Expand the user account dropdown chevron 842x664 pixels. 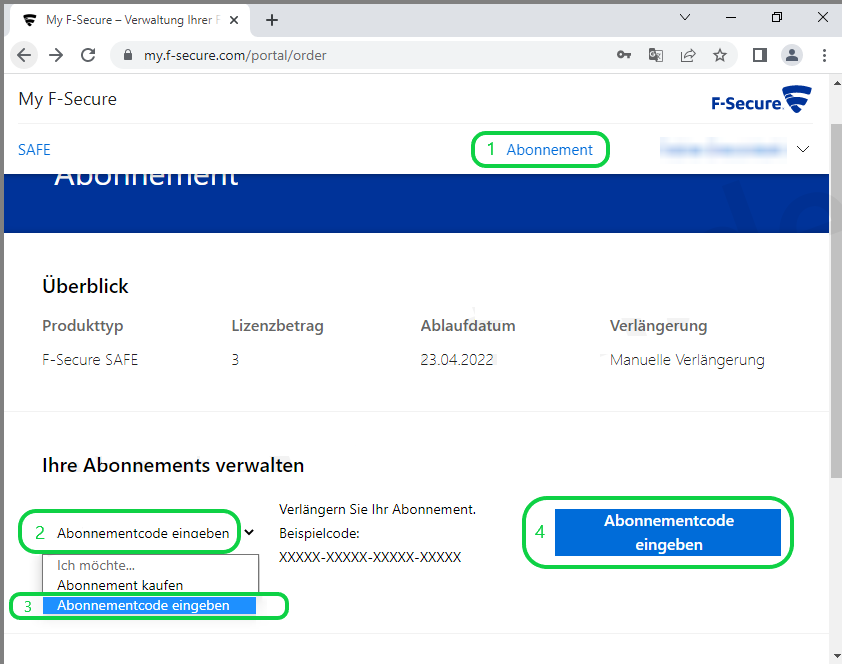[x=803, y=149]
